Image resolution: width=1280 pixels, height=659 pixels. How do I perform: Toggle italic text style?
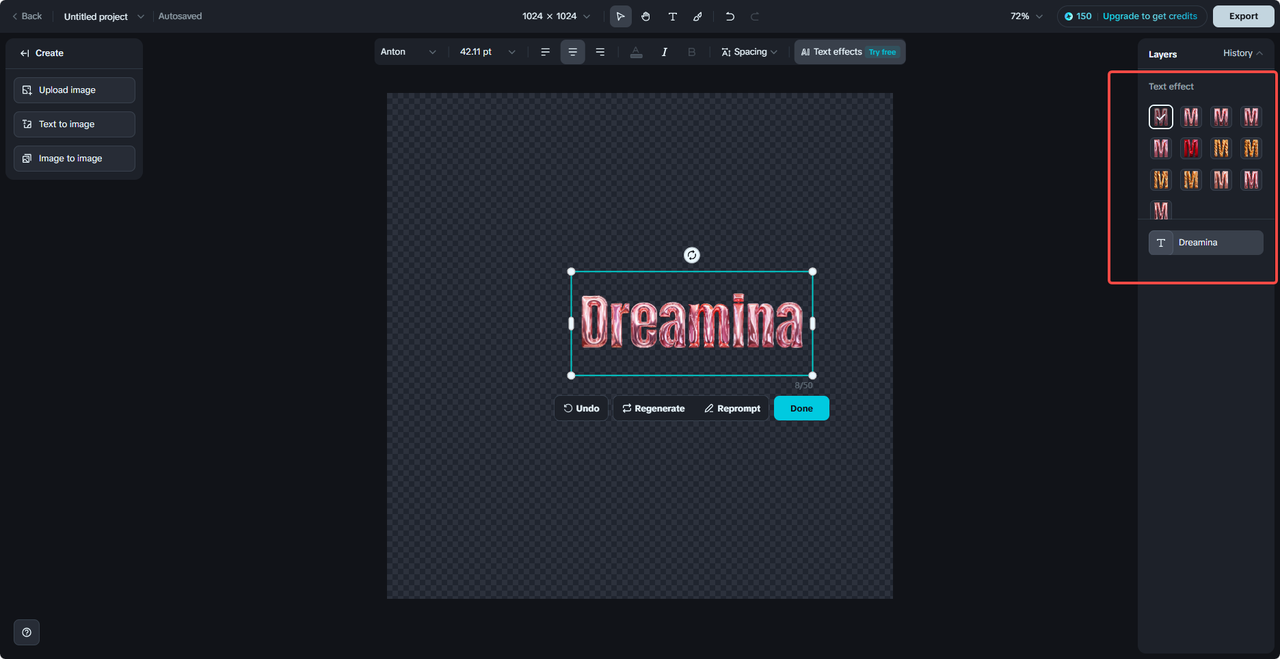664,52
